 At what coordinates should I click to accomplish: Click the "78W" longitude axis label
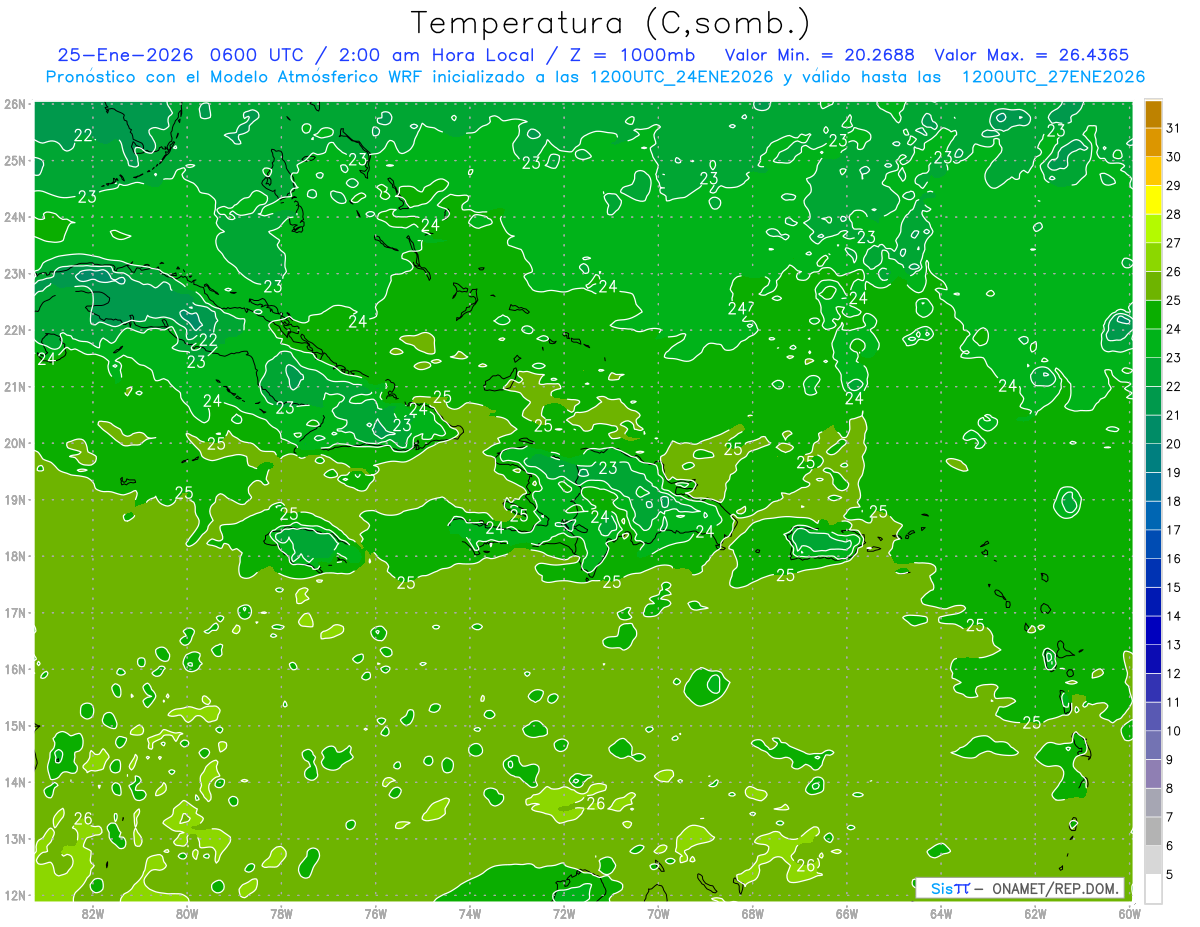281,913
